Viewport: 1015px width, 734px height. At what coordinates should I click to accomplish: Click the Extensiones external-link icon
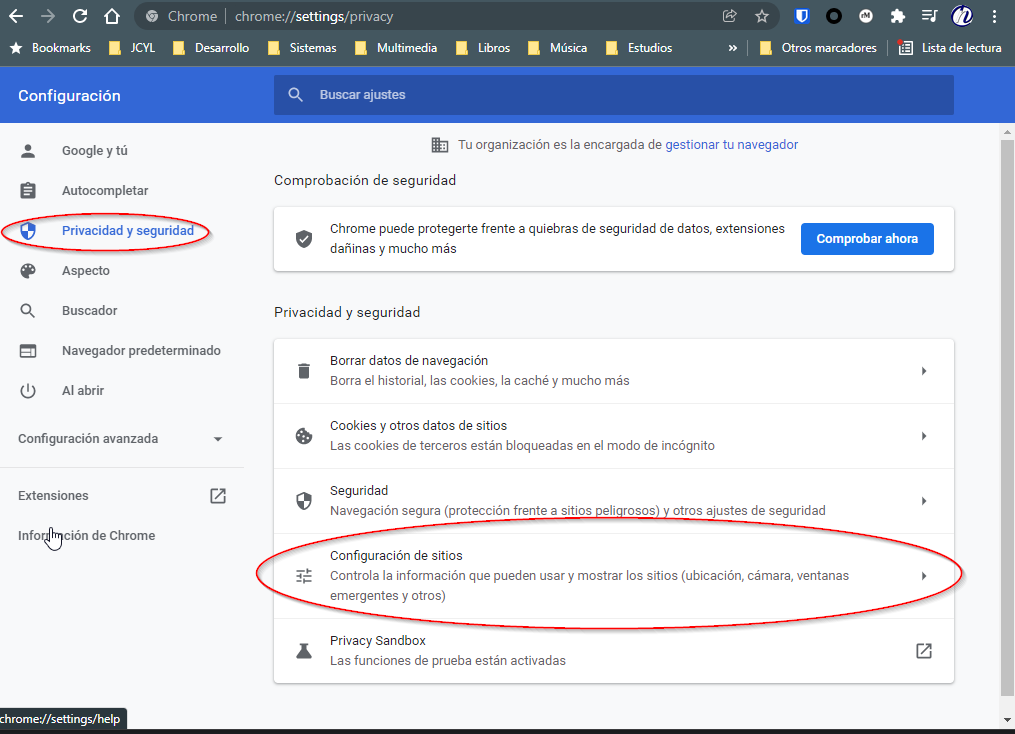[218, 496]
